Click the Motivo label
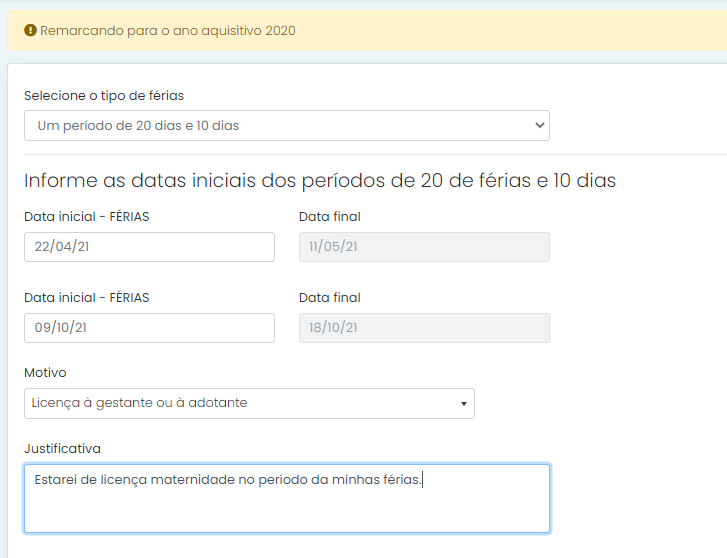 click(45, 372)
